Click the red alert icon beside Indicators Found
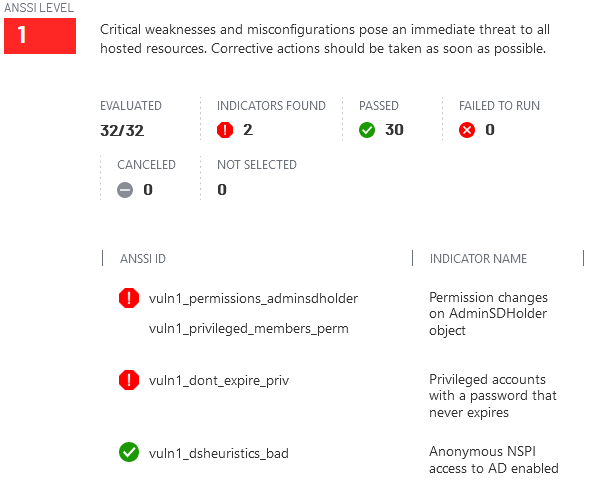595x483 pixels. pyautogui.click(x=225, y=130)
